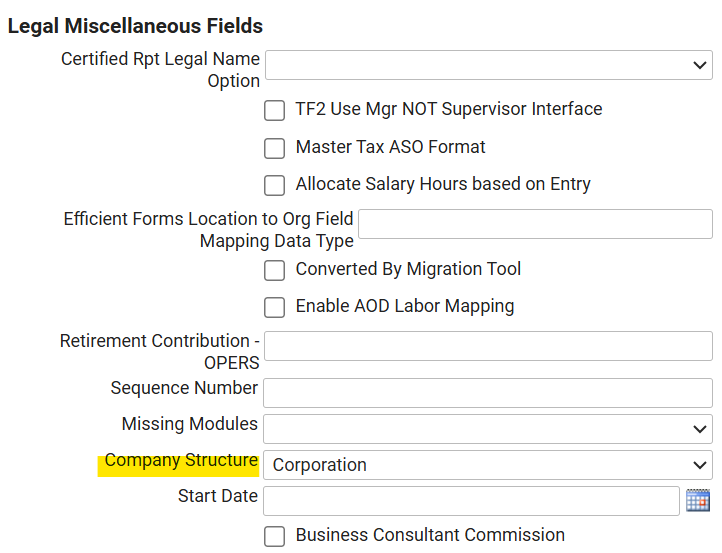
Task: Click into the Sequence Number input box
Action: click(x=488, y=392)
